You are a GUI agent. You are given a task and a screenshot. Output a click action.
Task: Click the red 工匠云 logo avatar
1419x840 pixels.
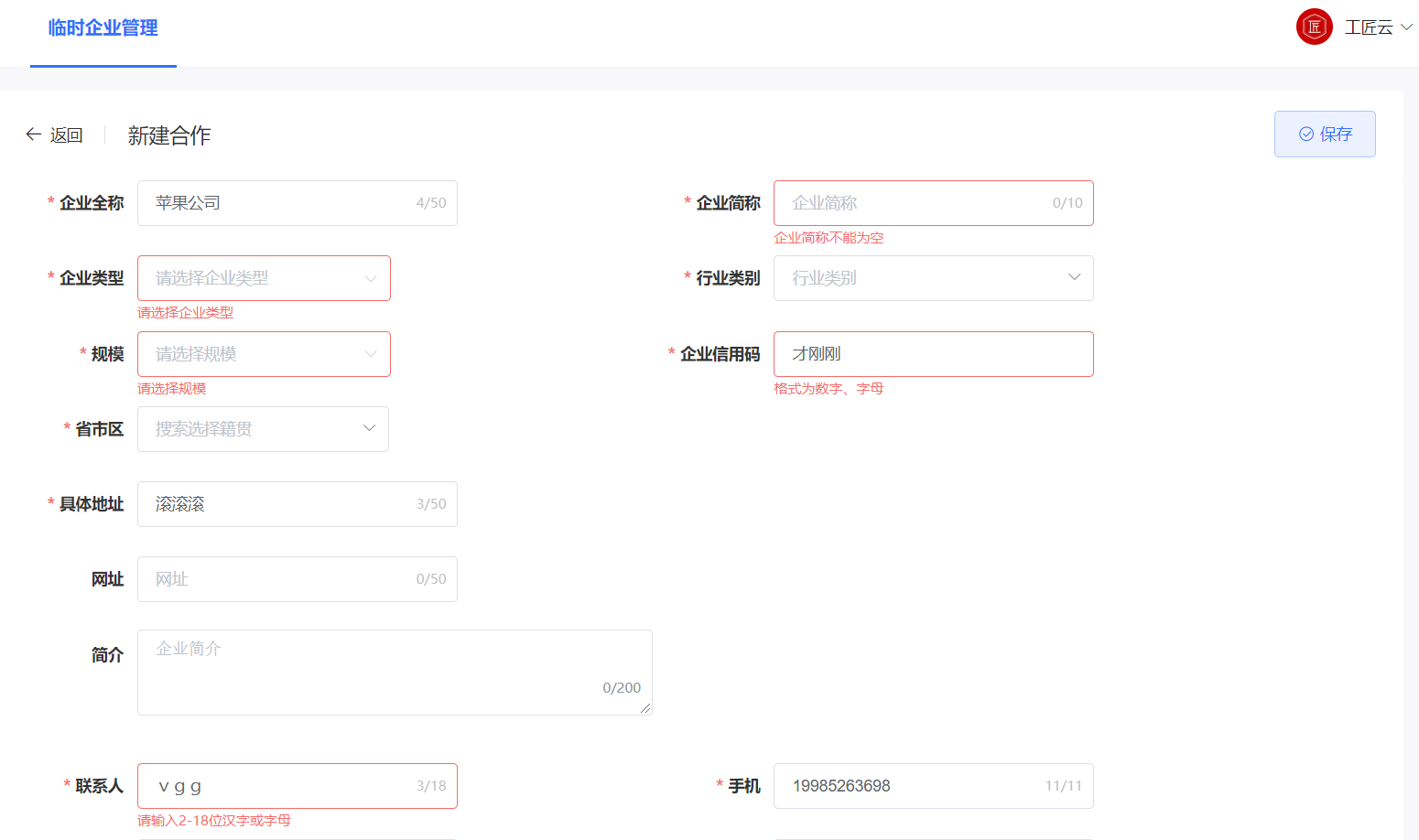pos(1314,27)
